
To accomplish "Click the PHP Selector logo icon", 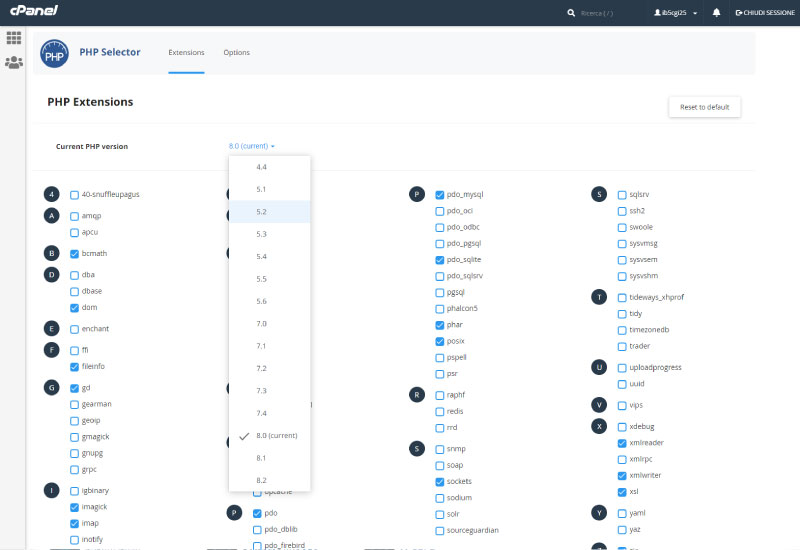I will (x=54, y=56).
